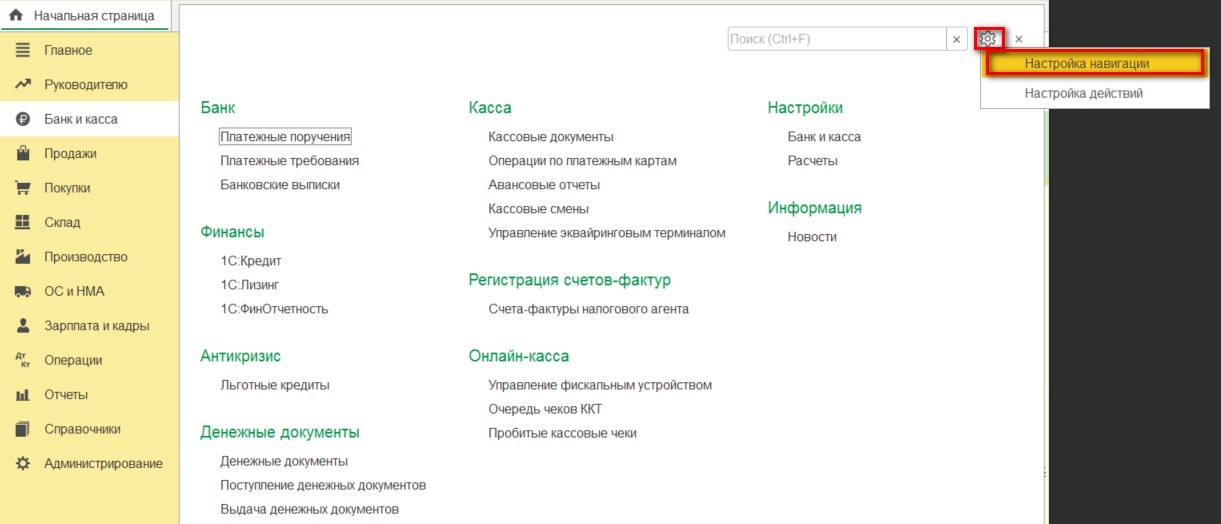Image resolution: width=1221 pixels, height=524 pixels.
Task: Open Выдача денежных документов
Action: 310,509
